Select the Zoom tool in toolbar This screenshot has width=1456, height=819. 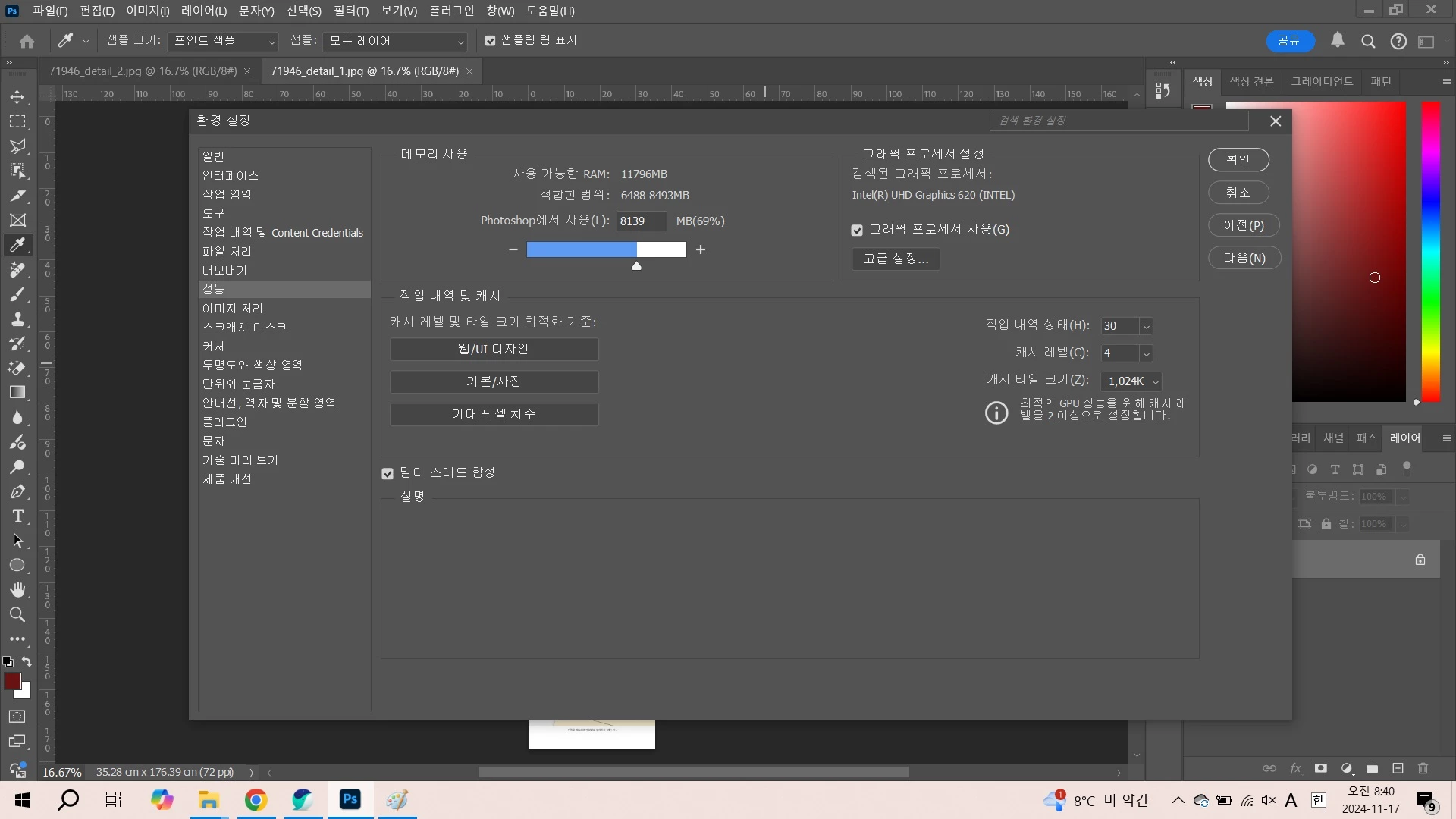click(17, 615)
